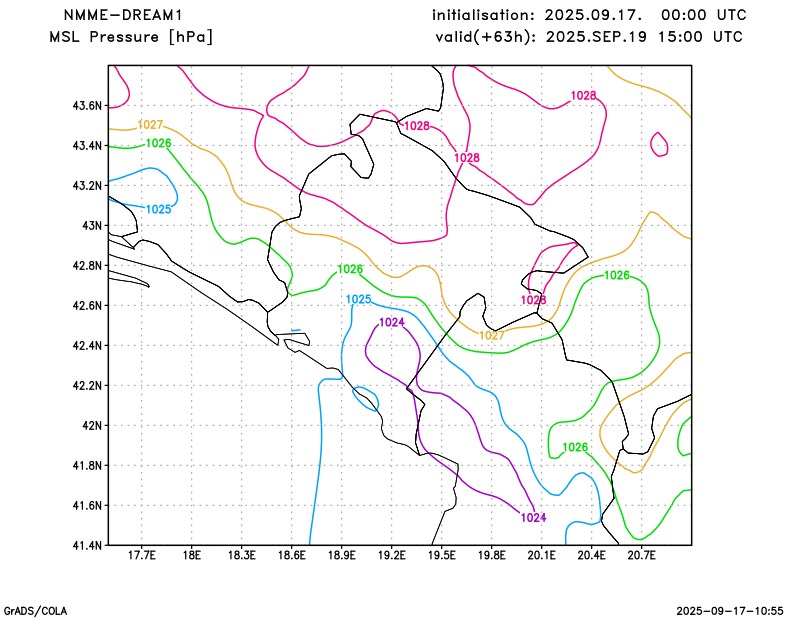This screenshot has width=800, height=618.
Task: Select the '42.8N' latitude axis label
Action: pos(88,265)
